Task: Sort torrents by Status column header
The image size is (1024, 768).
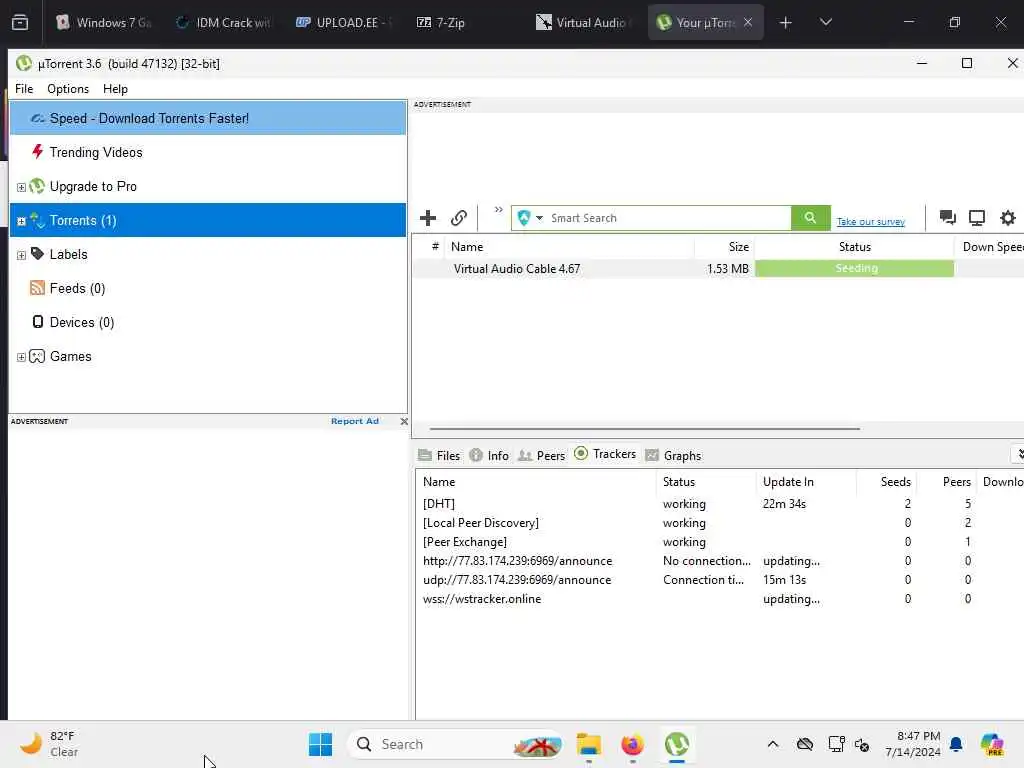Action: pyautogui.click(x=854, y=247)
